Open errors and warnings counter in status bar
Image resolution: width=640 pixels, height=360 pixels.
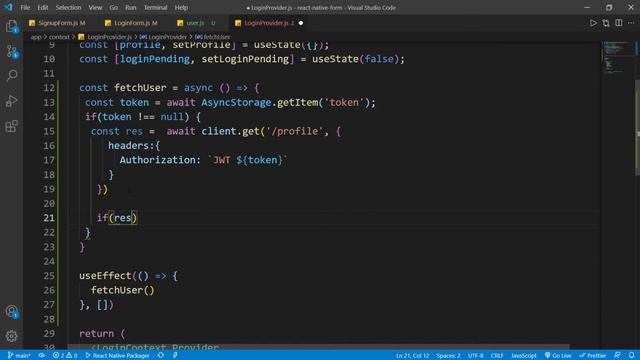pos(65,356)
